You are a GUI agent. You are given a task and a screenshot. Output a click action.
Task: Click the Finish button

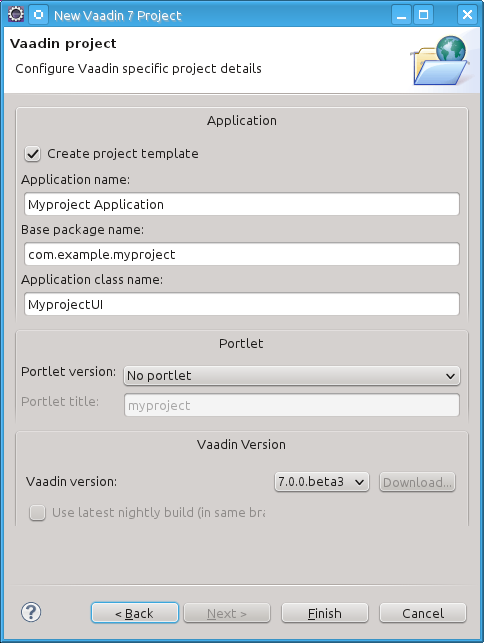tap(325, 613)
